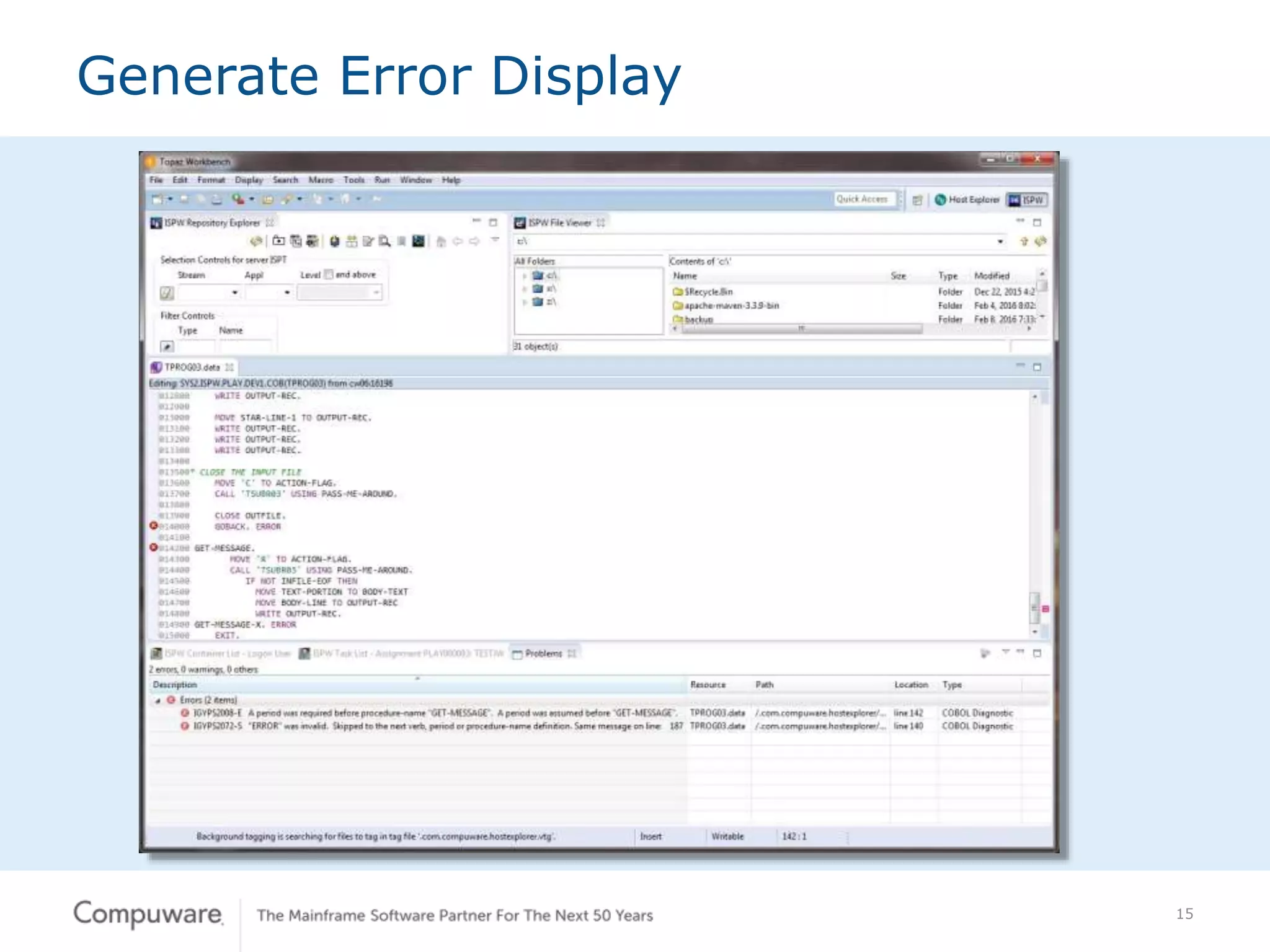Select the IGYPS2072-S error row

pyautogui.click(x=598, y=726)
